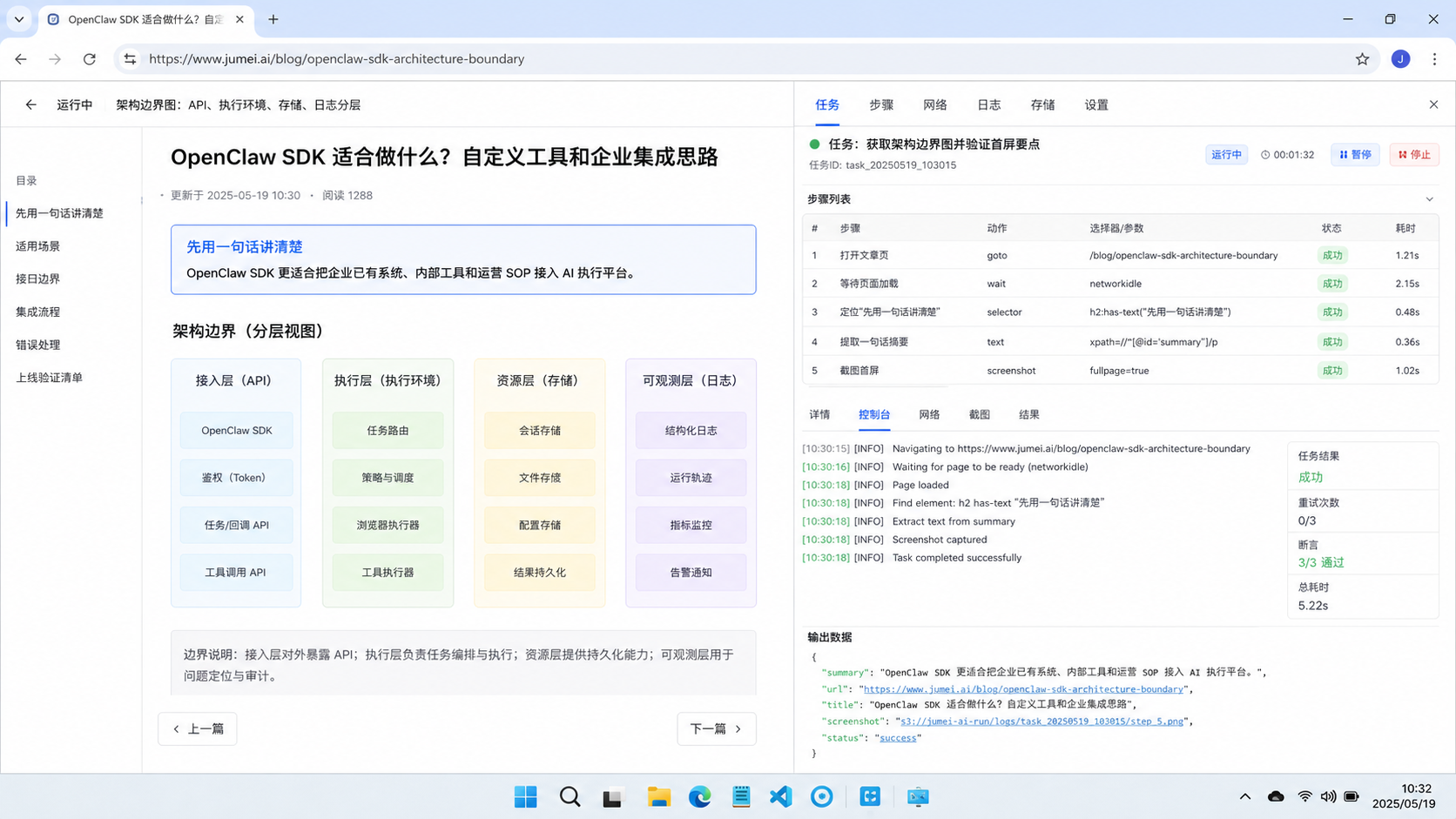Screen dimensions: 1456x819
Task: Switch to the 任务 tab
Action: tap(827, 104)
